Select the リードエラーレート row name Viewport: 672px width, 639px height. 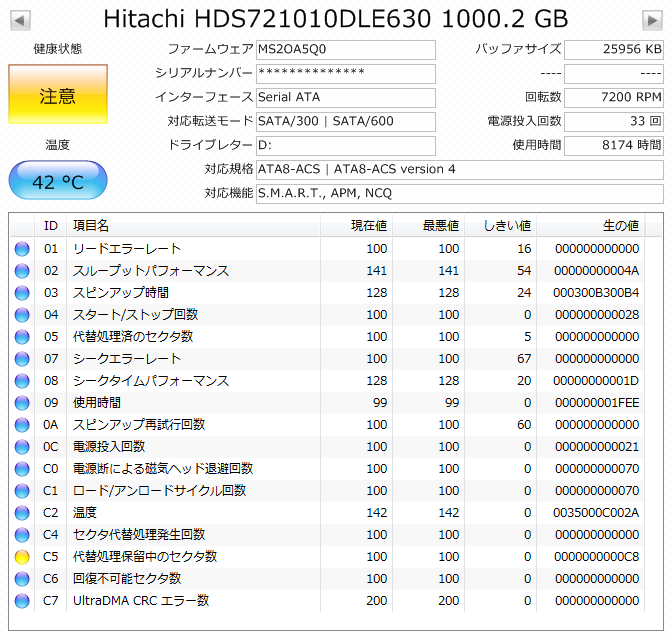pos(127,249)
